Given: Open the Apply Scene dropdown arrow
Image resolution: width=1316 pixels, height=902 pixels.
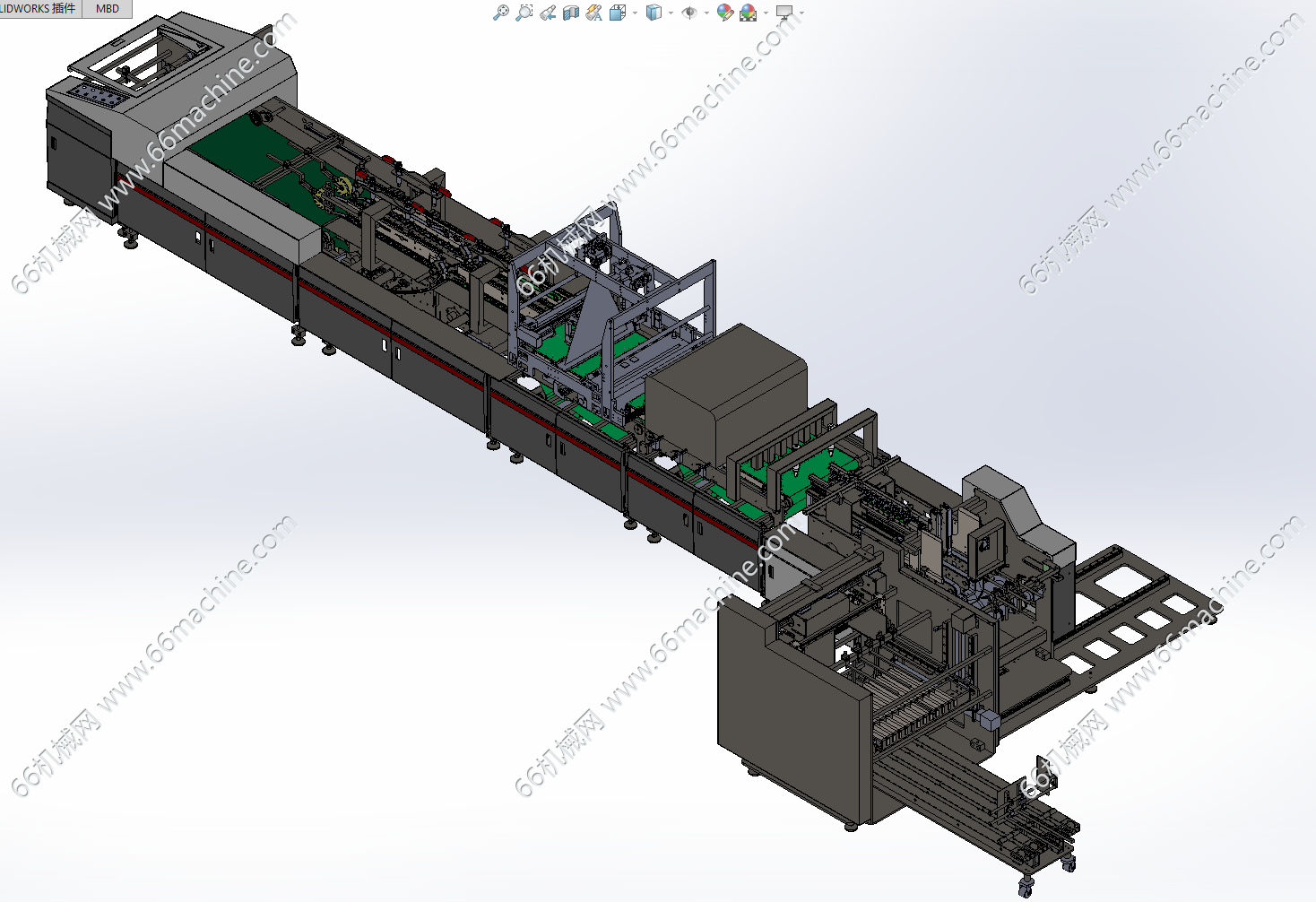Looking at the screenshot, I should click(766, 13).
